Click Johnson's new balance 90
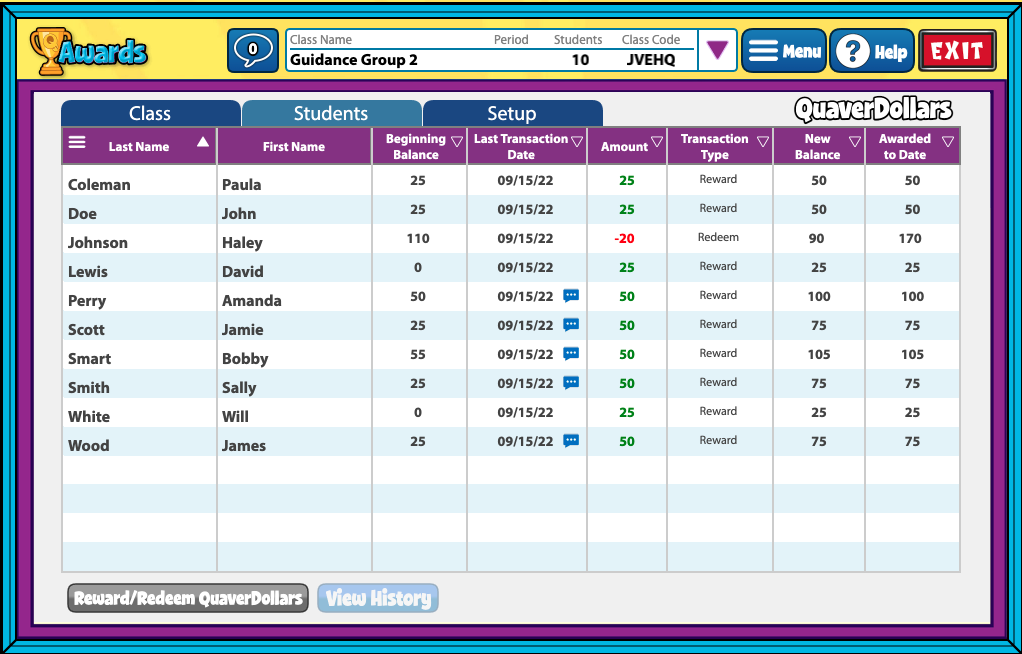 click(x=817, y=239)
